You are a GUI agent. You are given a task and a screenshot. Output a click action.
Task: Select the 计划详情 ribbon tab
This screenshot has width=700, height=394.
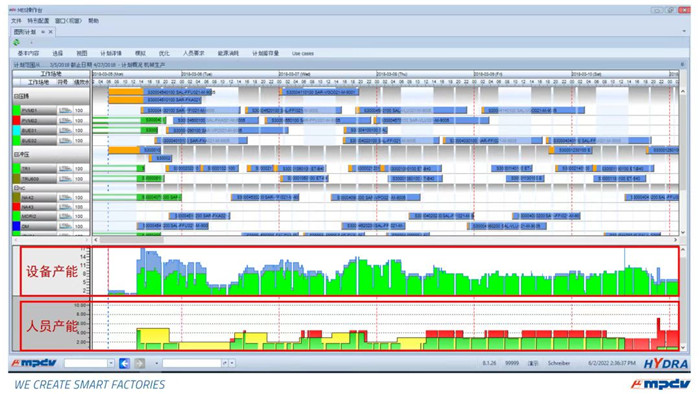[111, 53]
